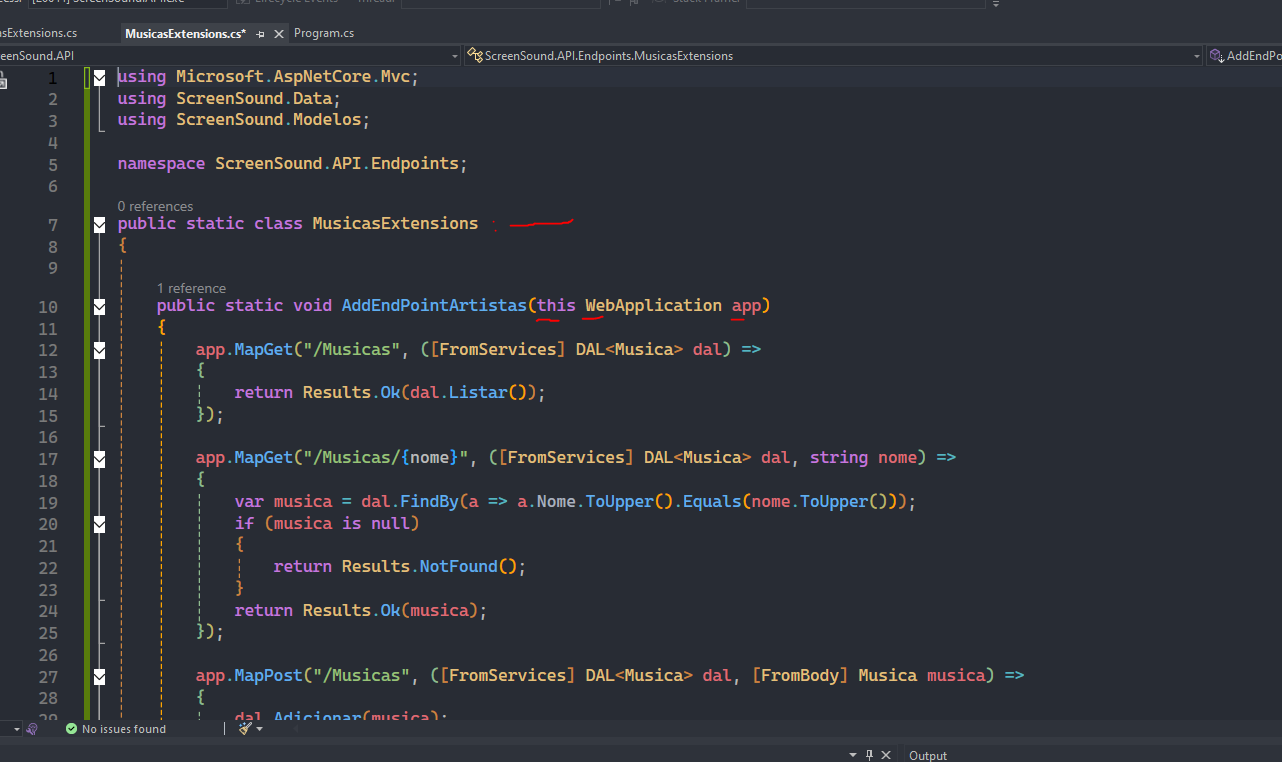Screen dimensions: 1282x762
Task: Collapse the MapPost block at line 27
Action: [x=99, y=677]
